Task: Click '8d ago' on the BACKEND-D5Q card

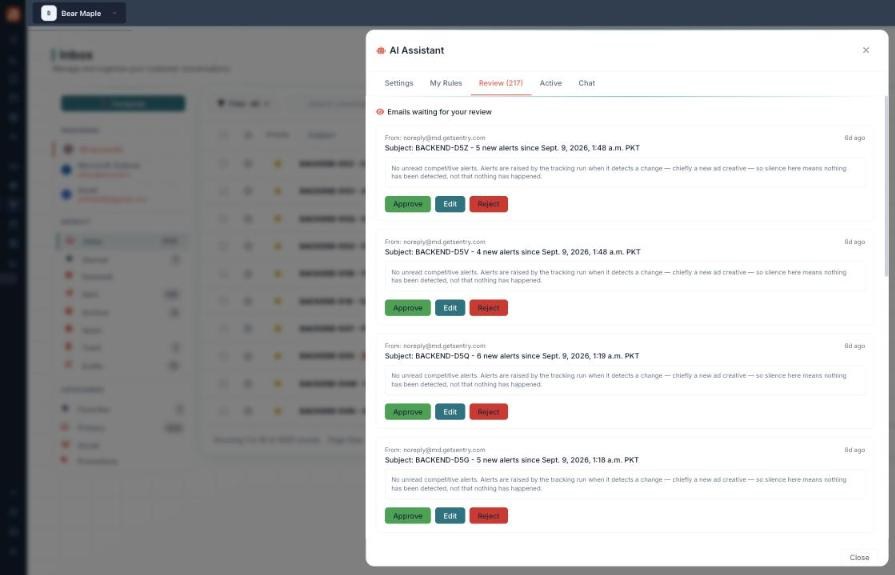Action: click(x=854, y=345)
